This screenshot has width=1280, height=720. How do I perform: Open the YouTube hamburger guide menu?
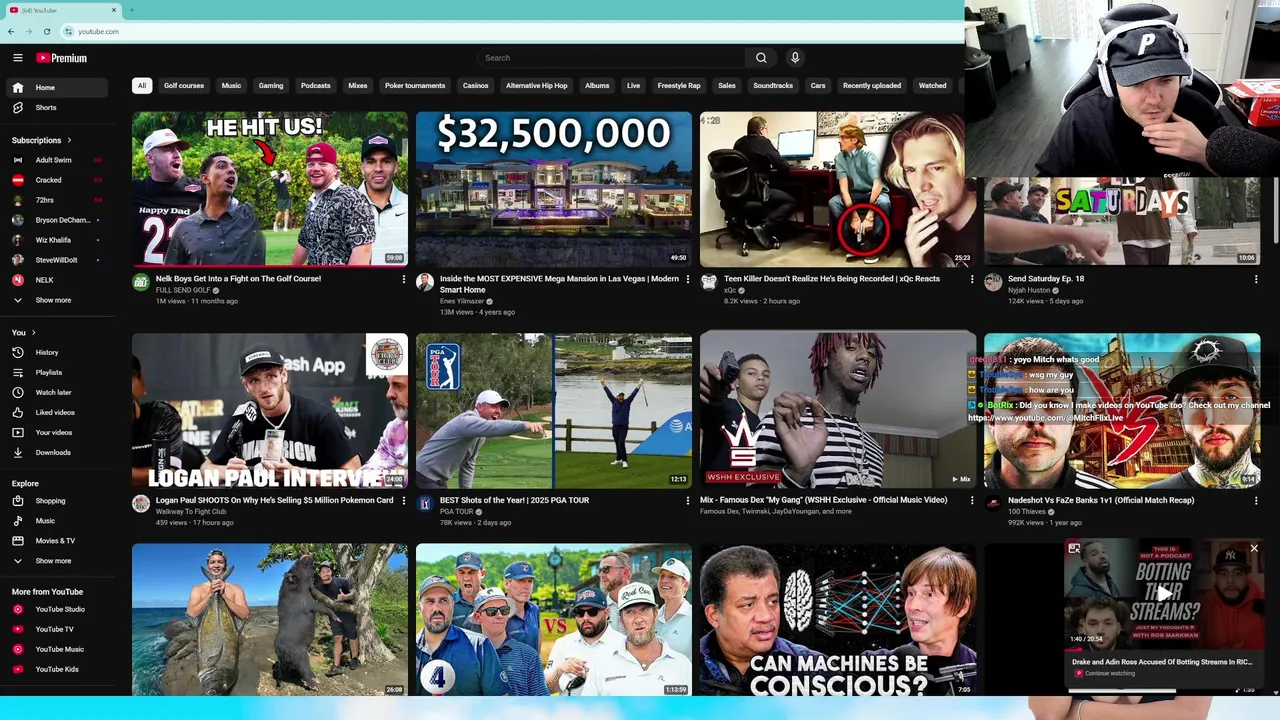click(17, 58)
